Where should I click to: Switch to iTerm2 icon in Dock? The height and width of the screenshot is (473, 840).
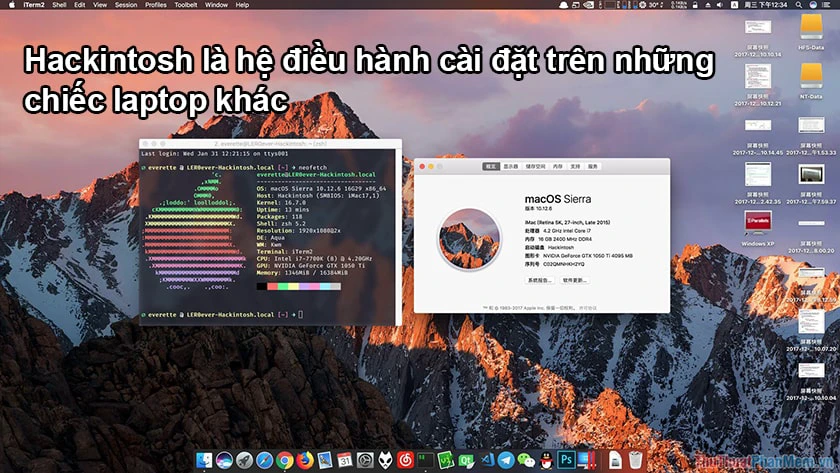[x=425, y=460]
